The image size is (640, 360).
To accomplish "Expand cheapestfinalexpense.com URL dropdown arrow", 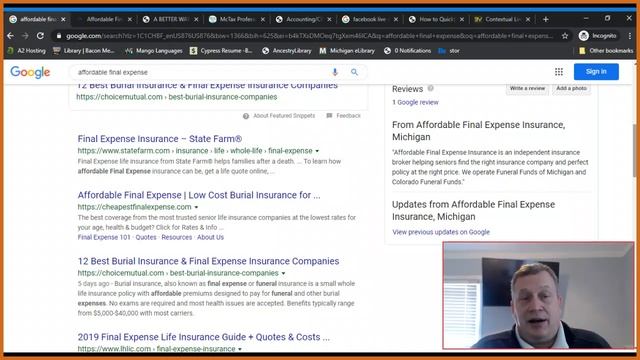I will pyautogui.click(x=196, y=207).
